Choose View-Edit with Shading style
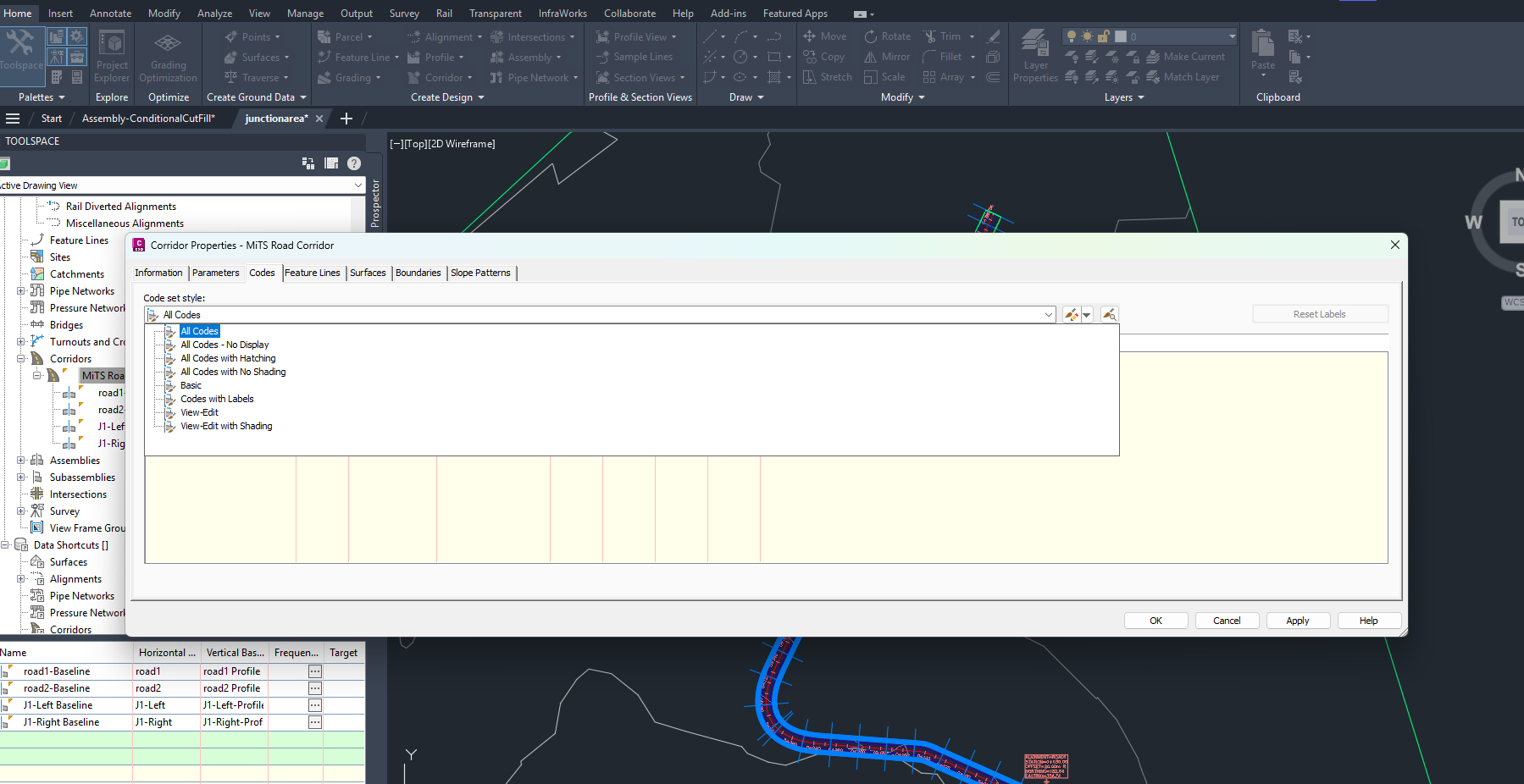The image size is (1524, 784). tap(226, 426)
